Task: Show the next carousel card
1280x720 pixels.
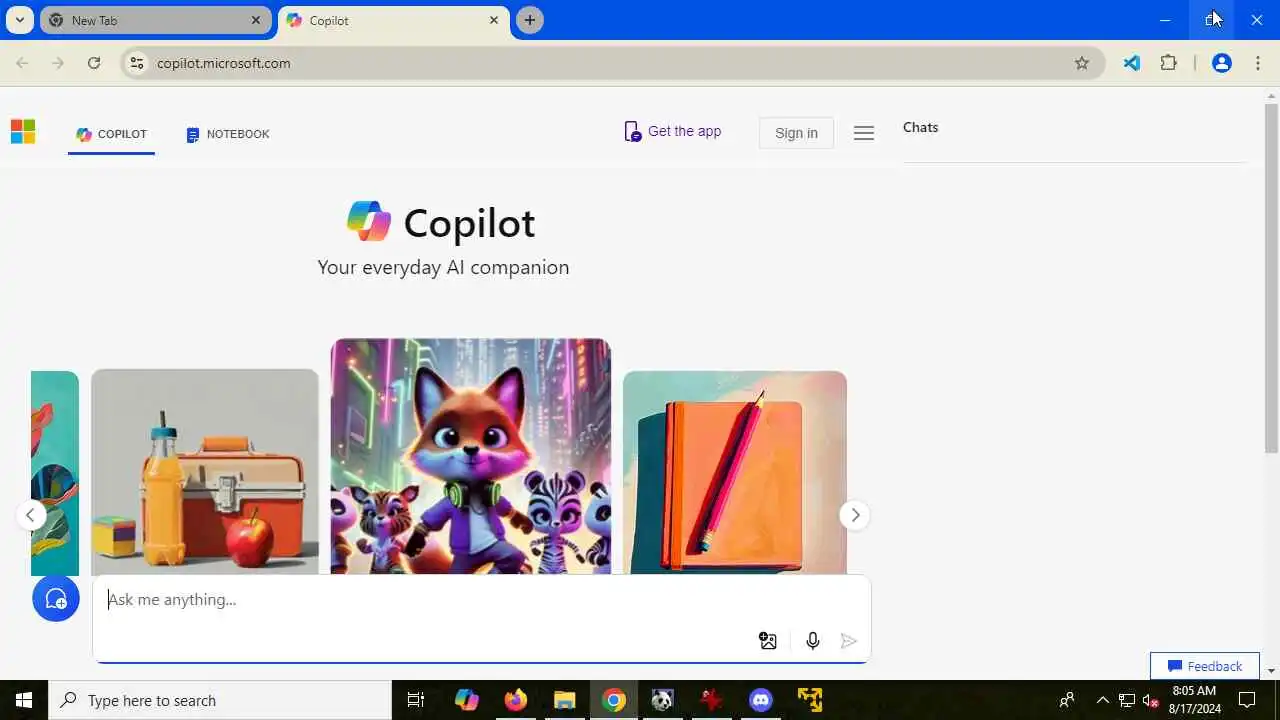Action: coord(854,515)
